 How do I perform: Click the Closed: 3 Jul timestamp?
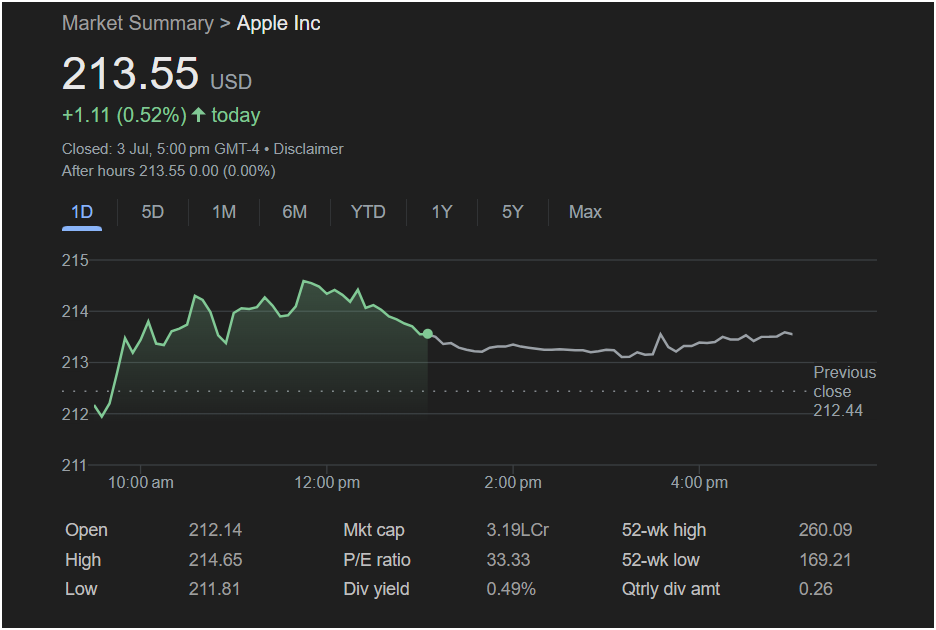(x=161, y=149)
